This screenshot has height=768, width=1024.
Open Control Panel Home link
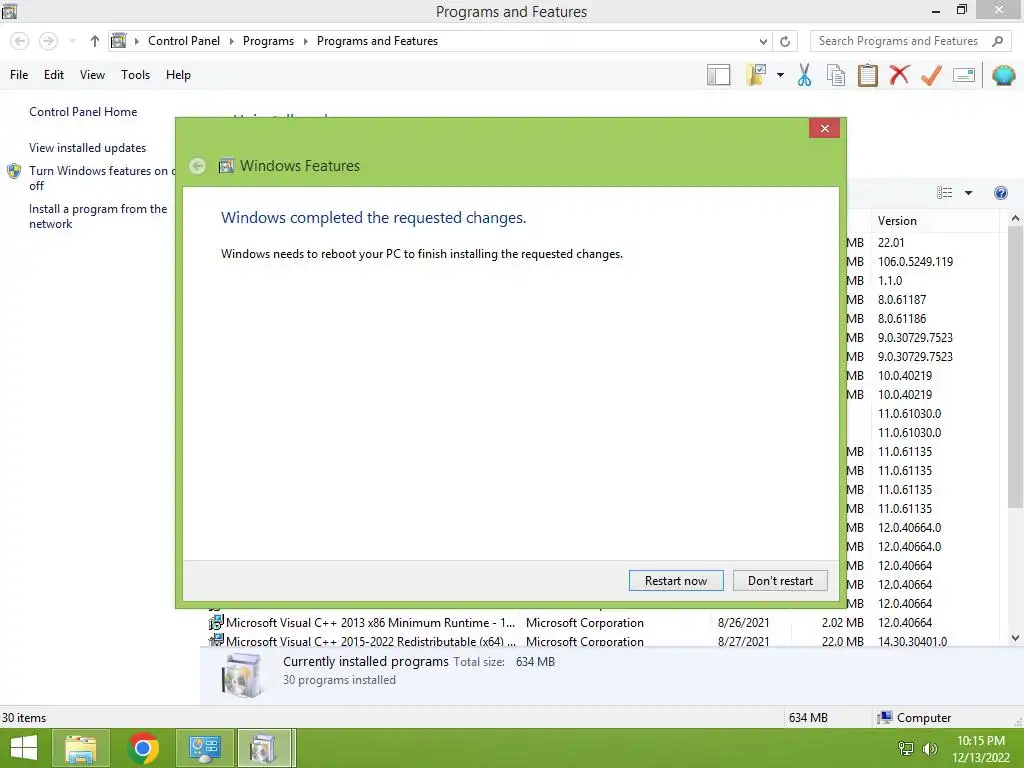(x=83, y=112)
